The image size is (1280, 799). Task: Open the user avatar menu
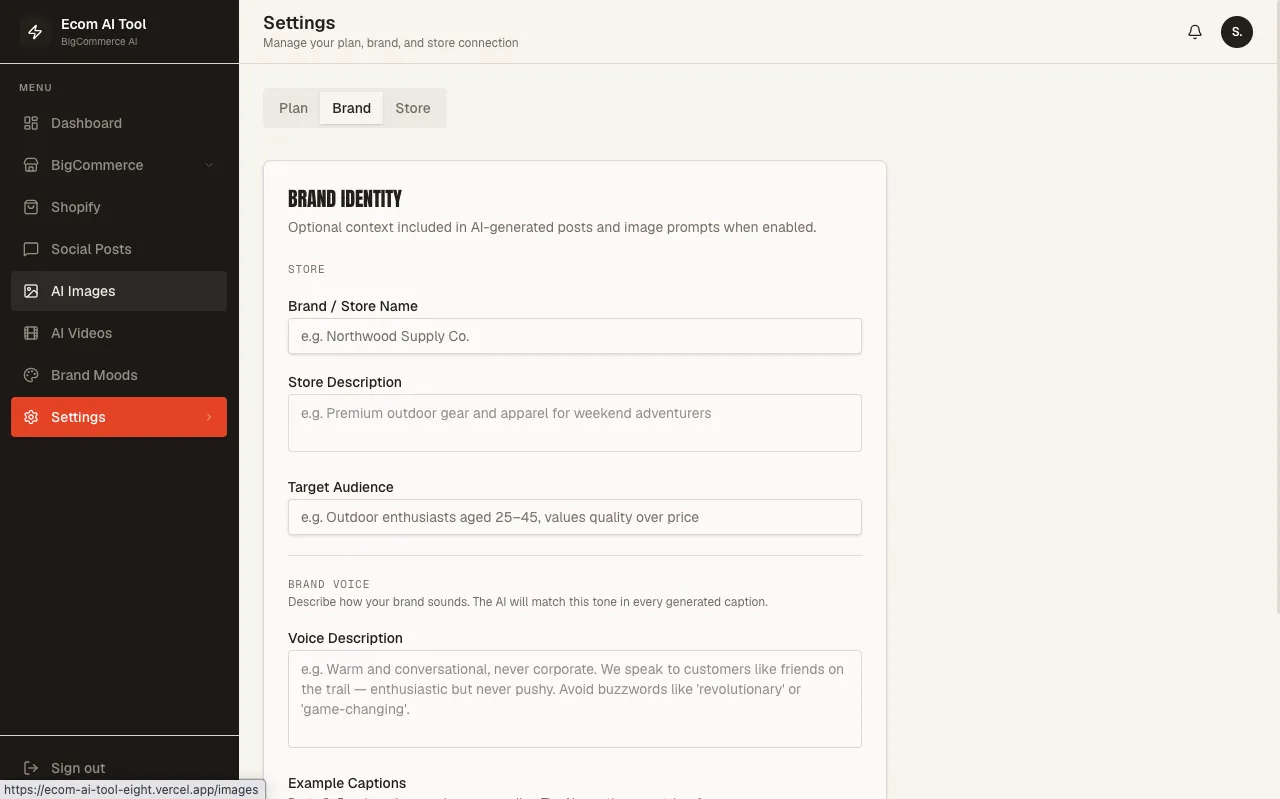pyautogui.click(x=1237, y=32)
